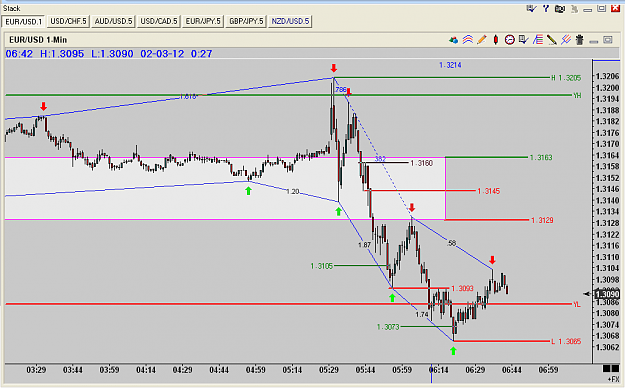The height and width of the screenshot is (388, 625).
Task: Click the black squares icon above +FX
Action: (610, 368)
